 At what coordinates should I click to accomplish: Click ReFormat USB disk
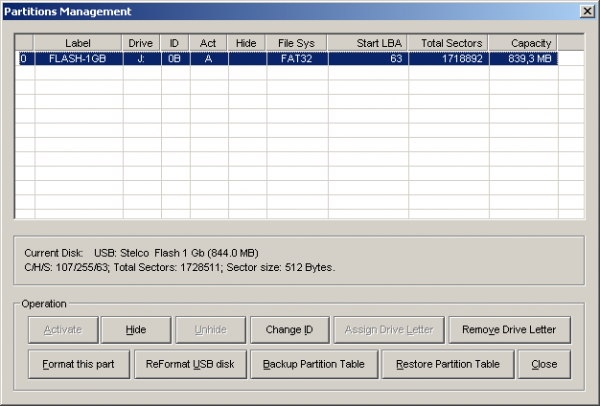[191, 364]
